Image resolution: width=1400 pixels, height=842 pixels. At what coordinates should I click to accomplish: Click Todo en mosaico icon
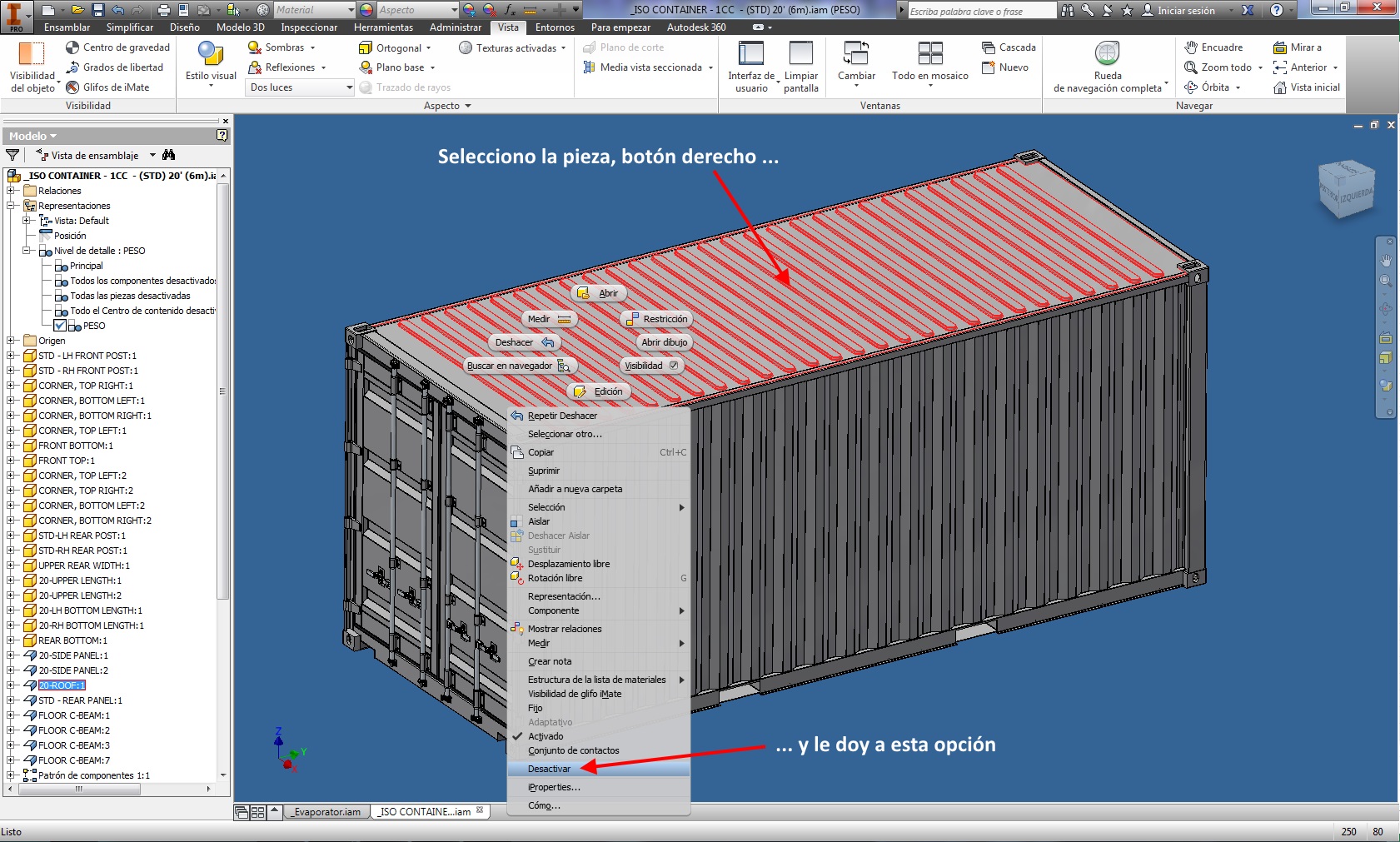tap(930, 52)
